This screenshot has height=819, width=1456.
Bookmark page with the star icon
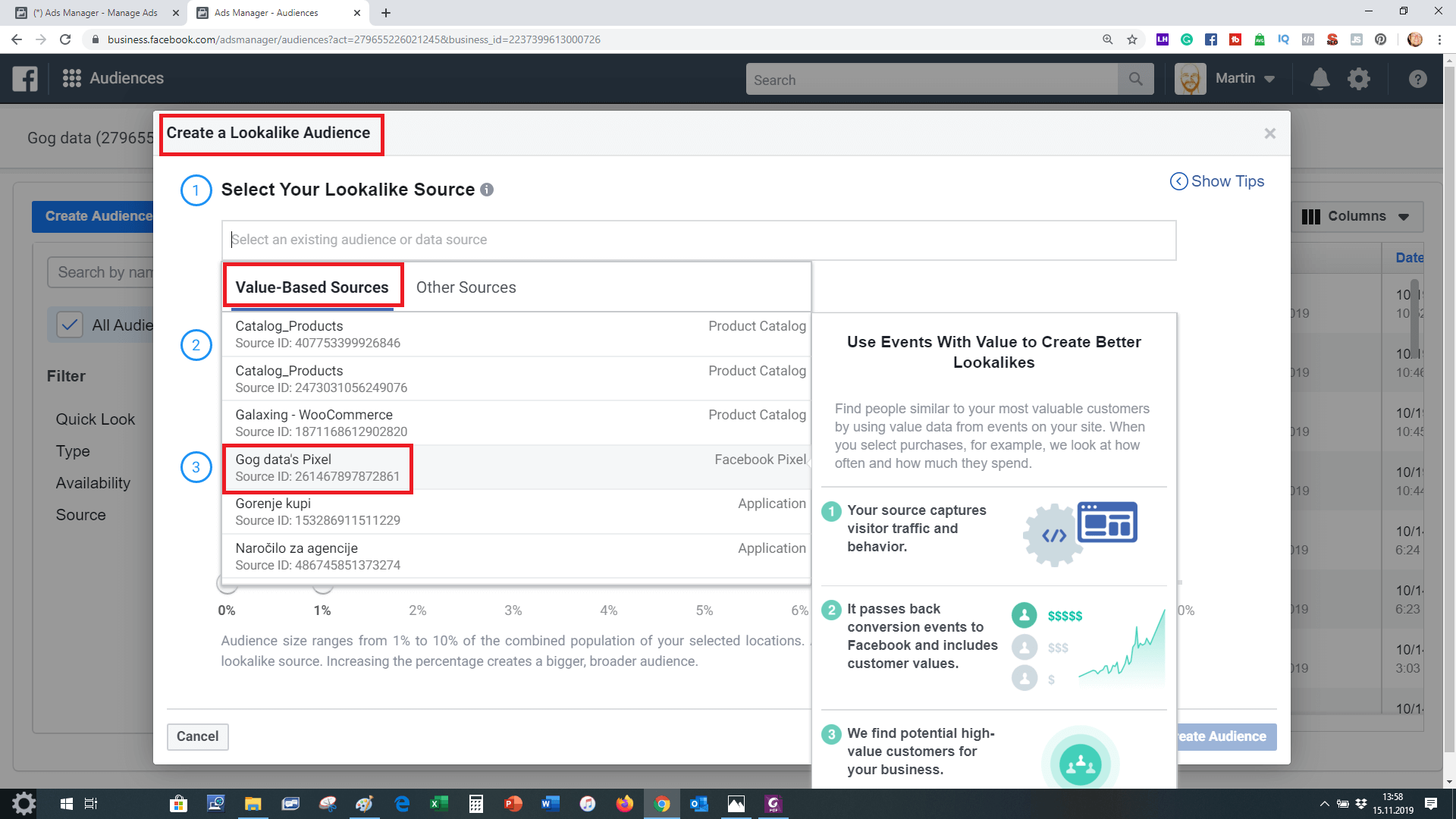[1132, 39]
